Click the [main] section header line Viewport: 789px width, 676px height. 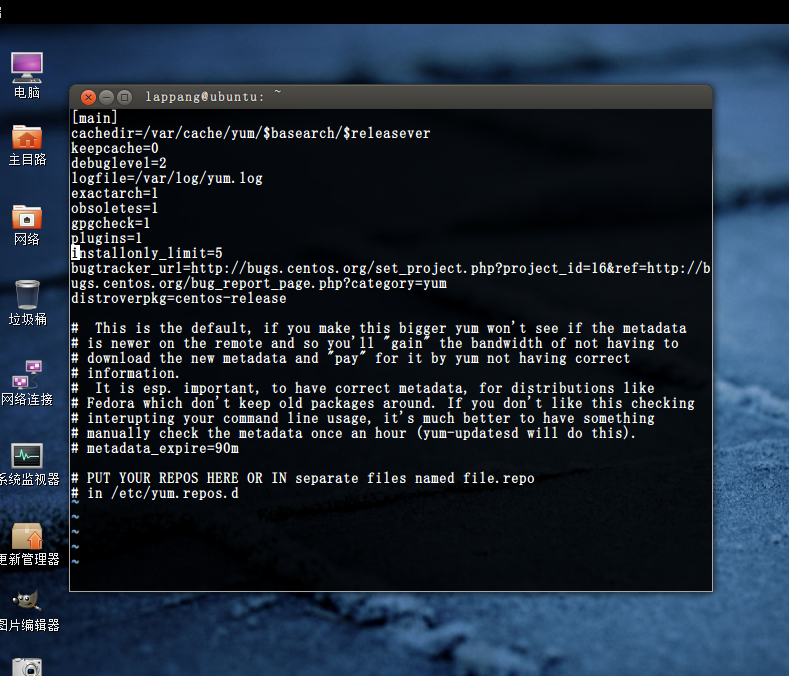[95, 118]
